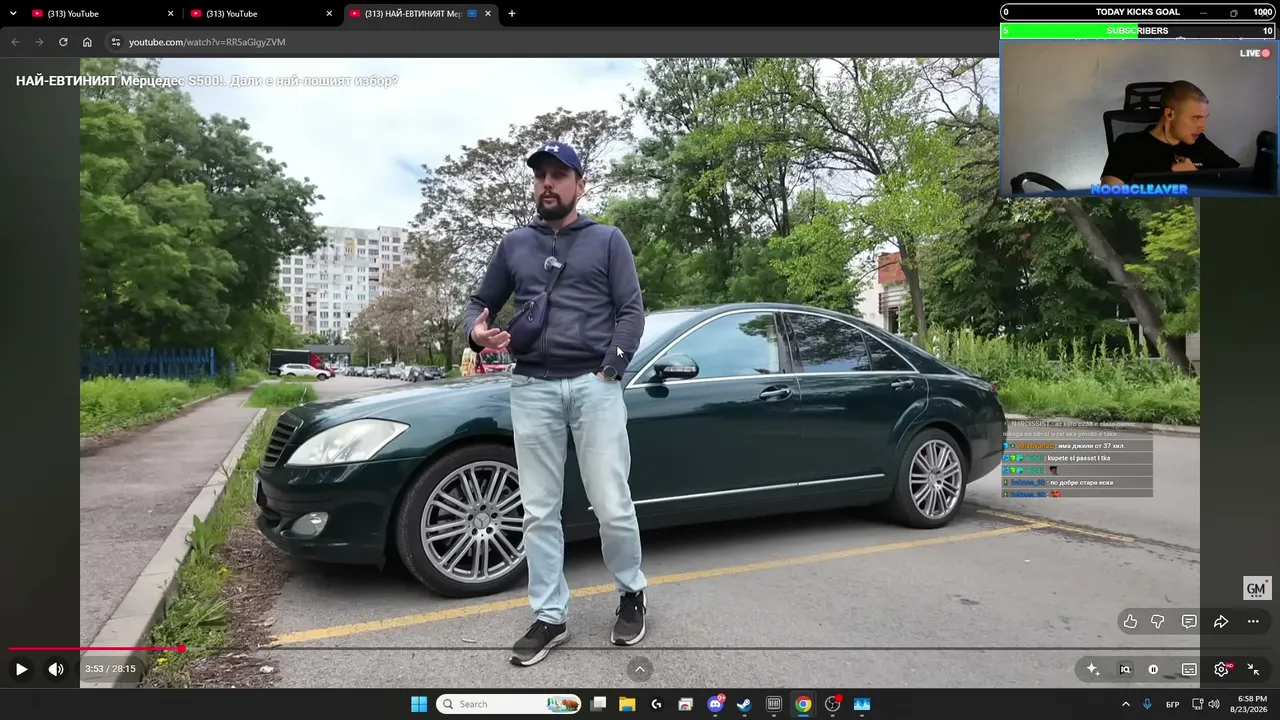Close the first YouTube tab
The height and width of the screenshot is (720, 1280).
pyautogui.click(x=170, y=14)
